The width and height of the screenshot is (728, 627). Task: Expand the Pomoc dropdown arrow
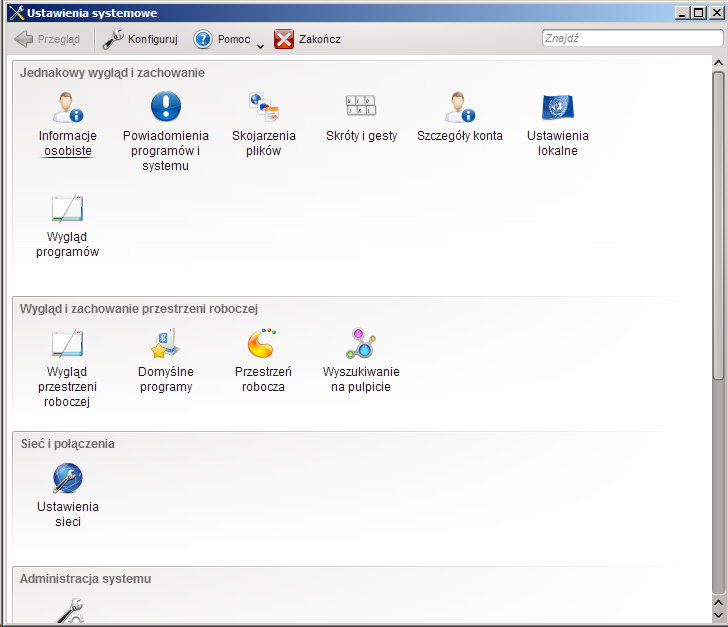[x=260, y=44]
